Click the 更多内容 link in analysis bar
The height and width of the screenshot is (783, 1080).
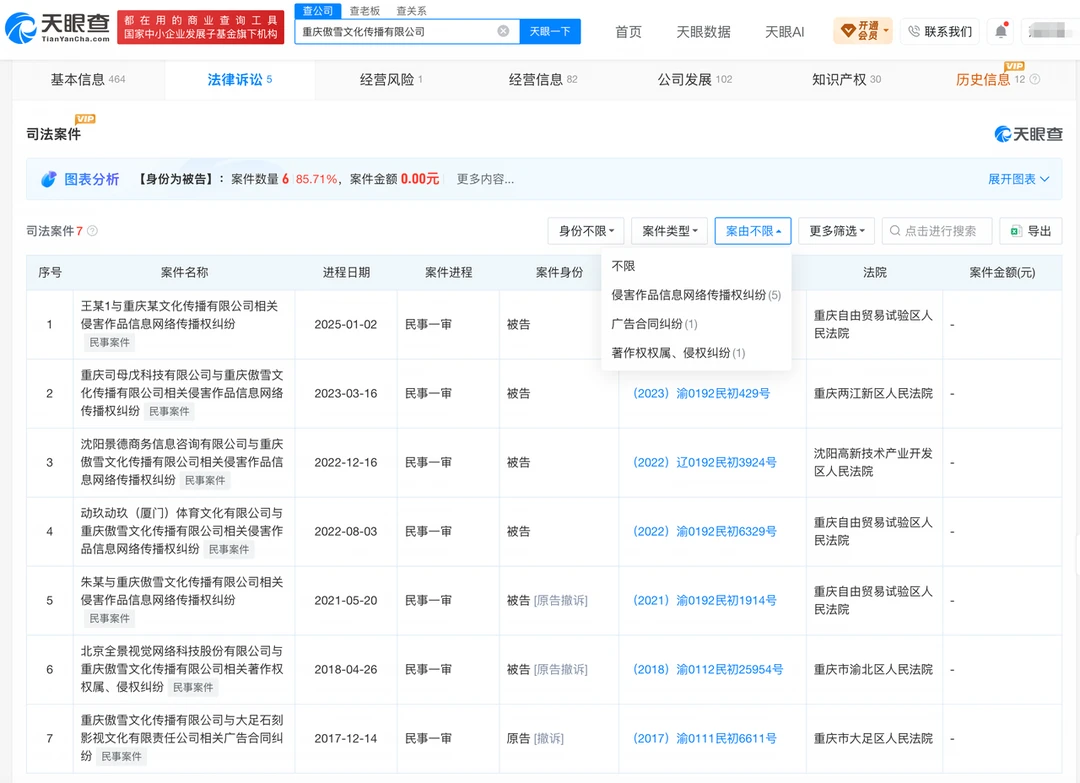[x=485, y=179]
